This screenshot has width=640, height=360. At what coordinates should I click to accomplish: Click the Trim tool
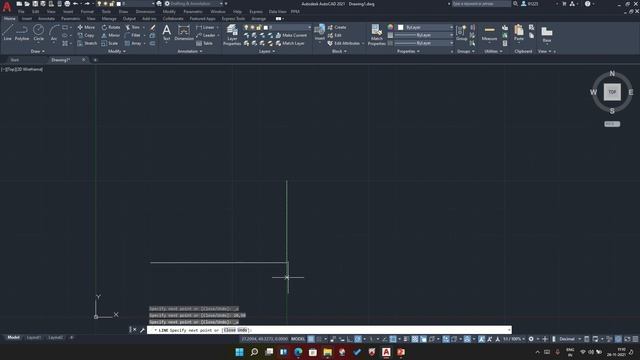point(133,27)
